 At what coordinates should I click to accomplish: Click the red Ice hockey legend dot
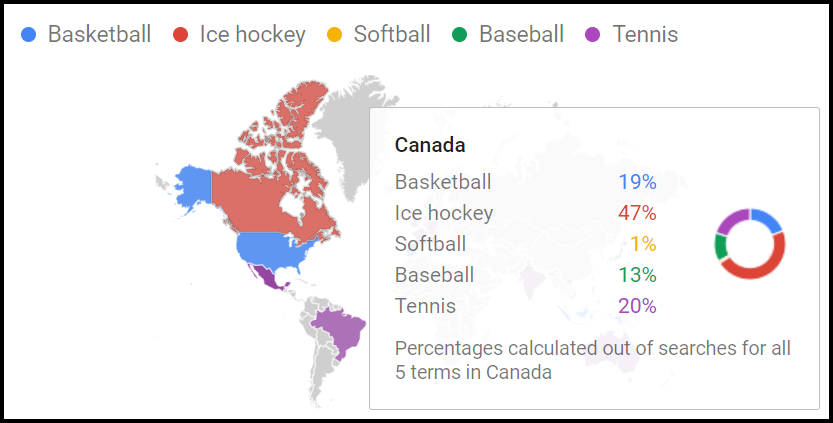[180, 35]
